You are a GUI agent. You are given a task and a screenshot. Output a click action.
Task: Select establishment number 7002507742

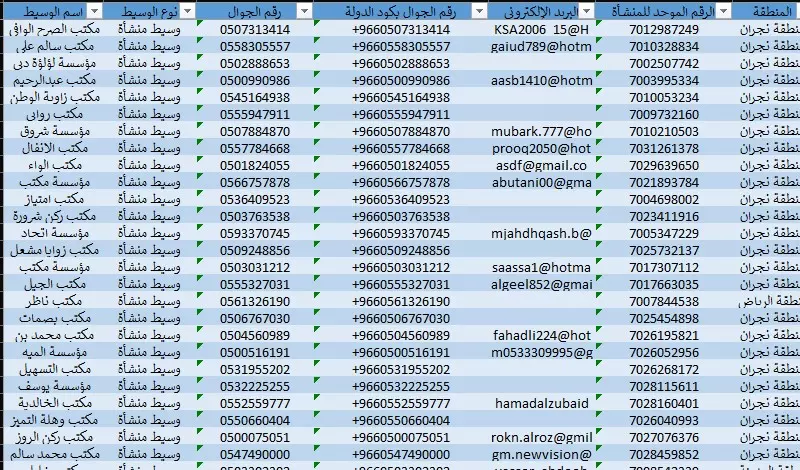[664, 63]
